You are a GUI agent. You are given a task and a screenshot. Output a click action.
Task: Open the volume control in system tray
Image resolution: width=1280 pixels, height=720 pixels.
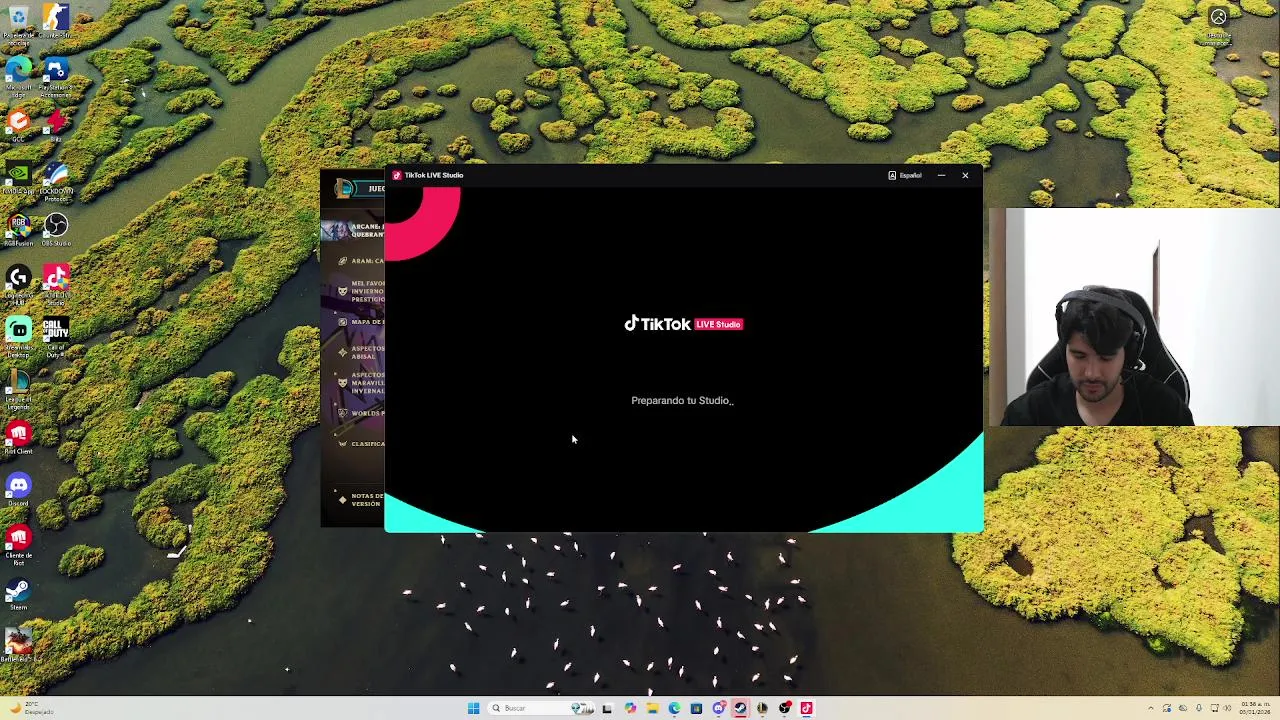[x=1227, y=708]
